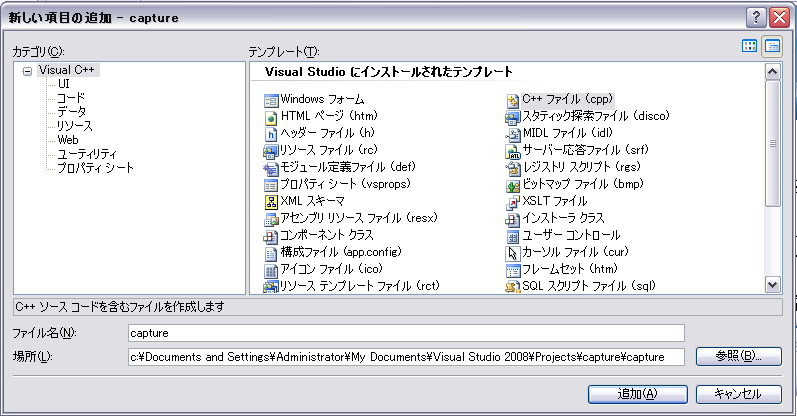The height and width of the screenshot is (418, 797).
Task: Select the Windows フォーム template icon
Action: (271, 101)
